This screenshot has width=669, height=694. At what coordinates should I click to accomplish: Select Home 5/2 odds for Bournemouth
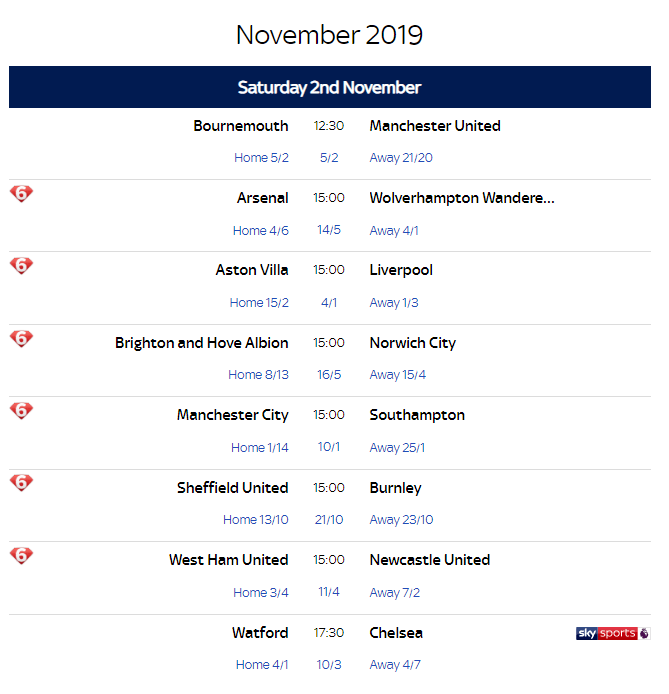261,158
